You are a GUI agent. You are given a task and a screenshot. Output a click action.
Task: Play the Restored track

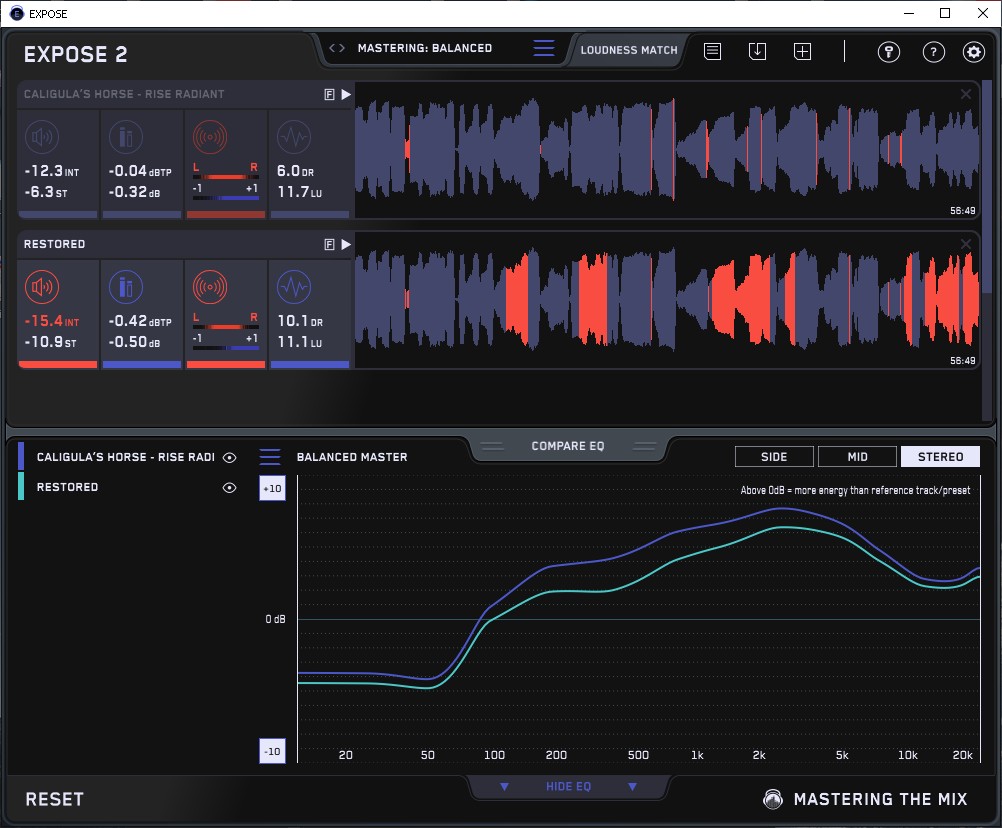coord(346,245)
